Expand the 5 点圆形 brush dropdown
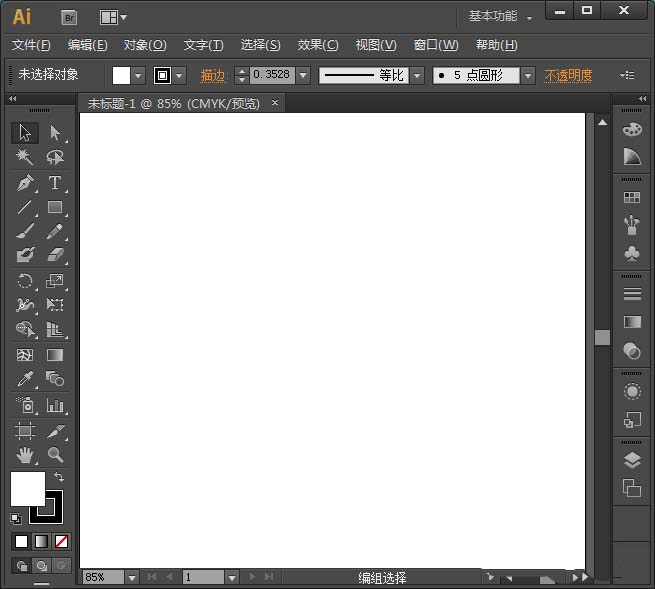Screen dimensions: 655x589 click(x=527, y=76)
